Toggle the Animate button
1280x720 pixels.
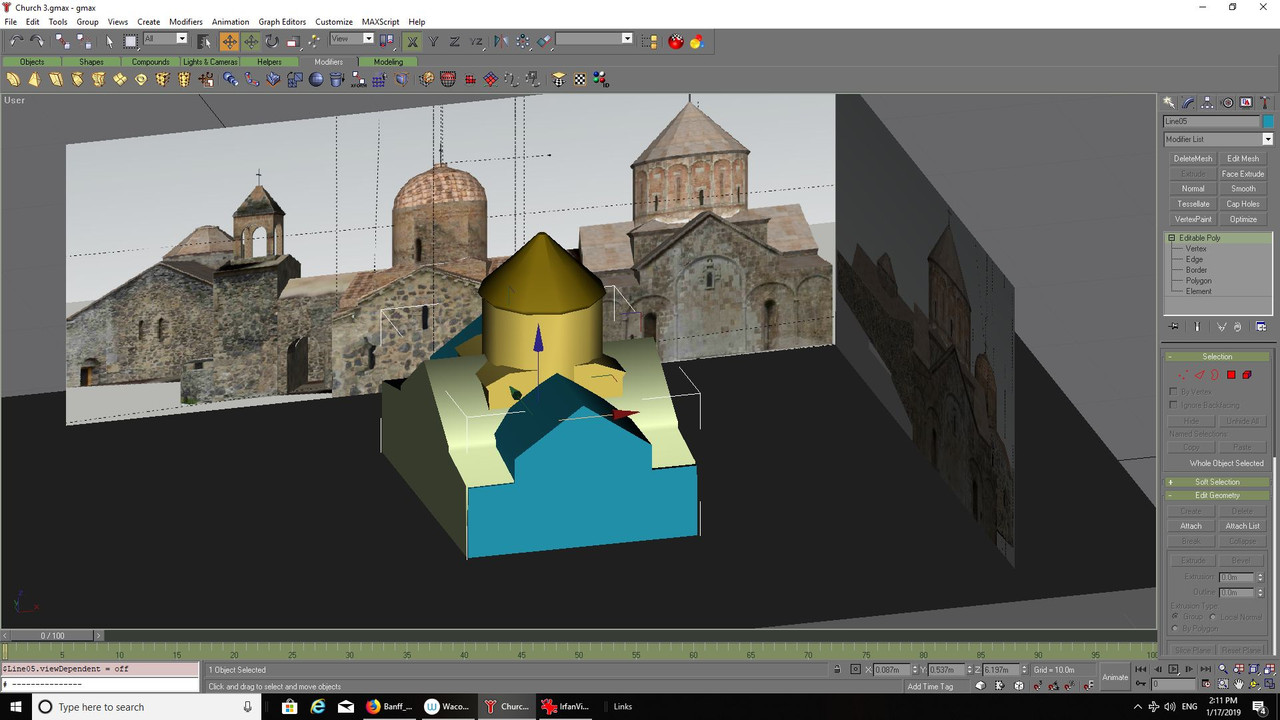click(x=1115, y=677)
